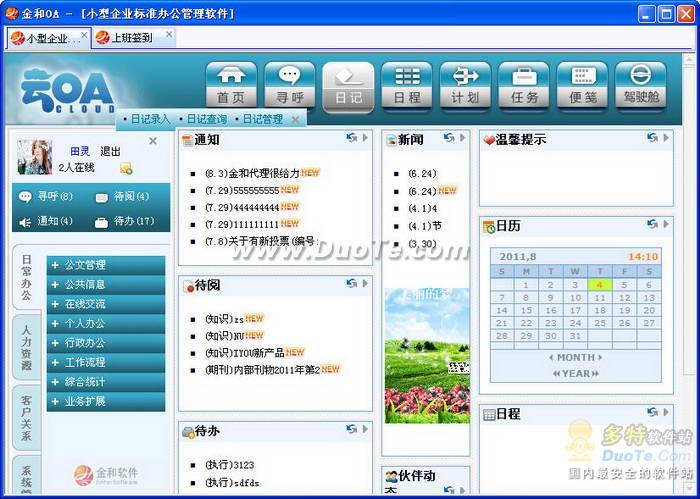Switch to the 人力资源 side tab
The height and width of the screenshot is (499, 700).
coord(26,346)
